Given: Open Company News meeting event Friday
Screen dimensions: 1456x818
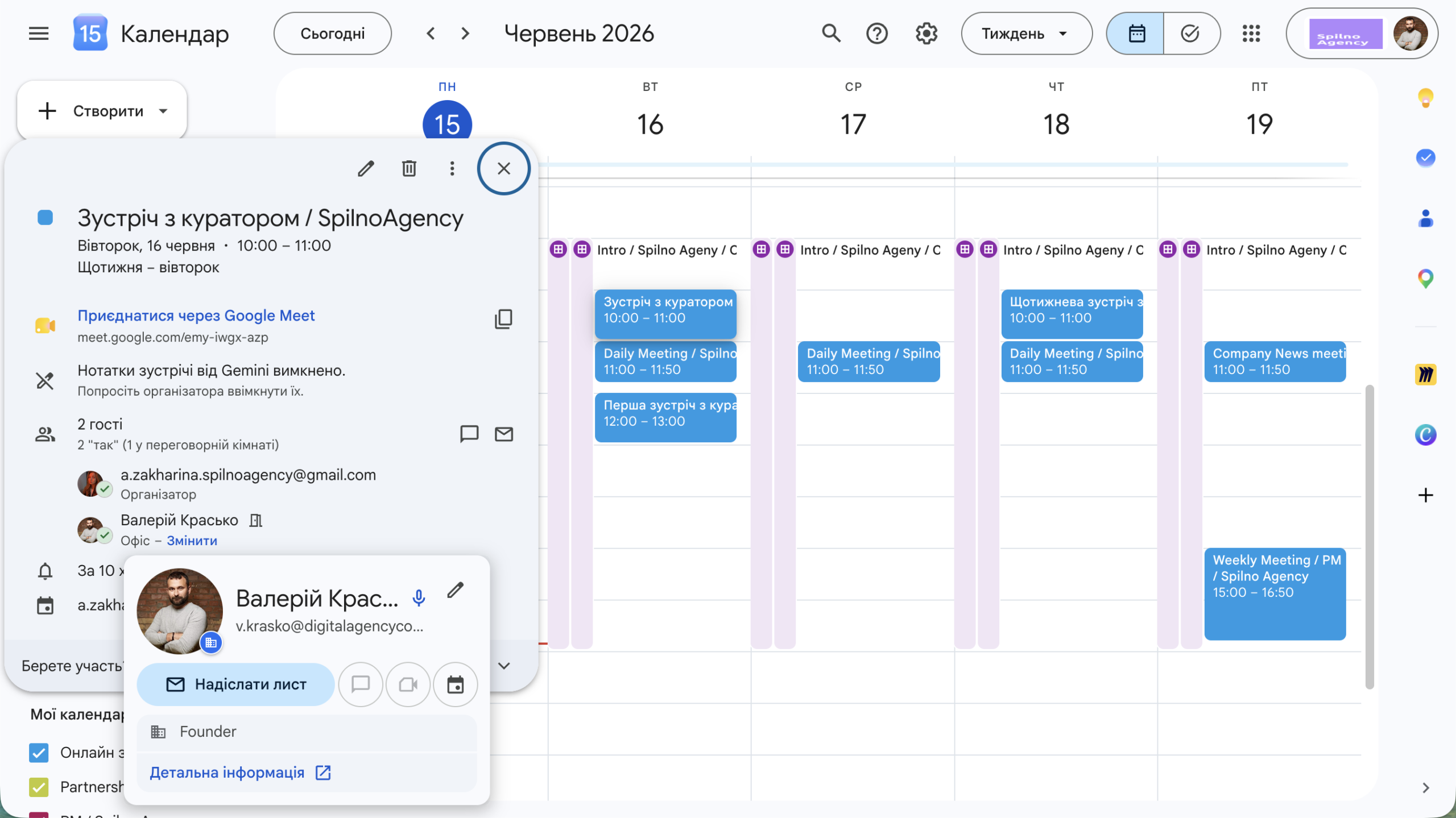Looking at the screenshot, I should pyautogui.click(x=1275, y=362).
